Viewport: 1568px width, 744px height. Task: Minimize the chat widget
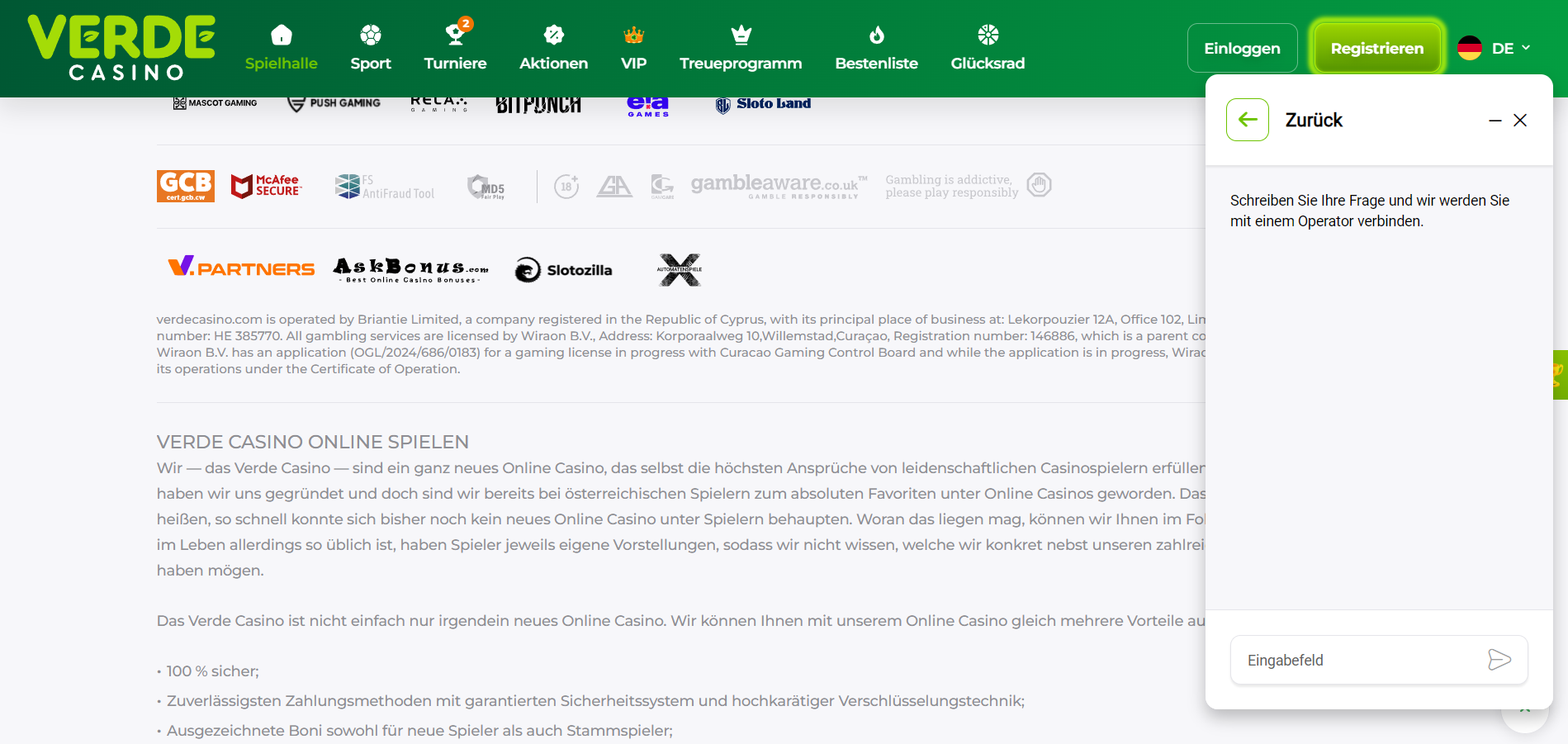coord(1495,121)
